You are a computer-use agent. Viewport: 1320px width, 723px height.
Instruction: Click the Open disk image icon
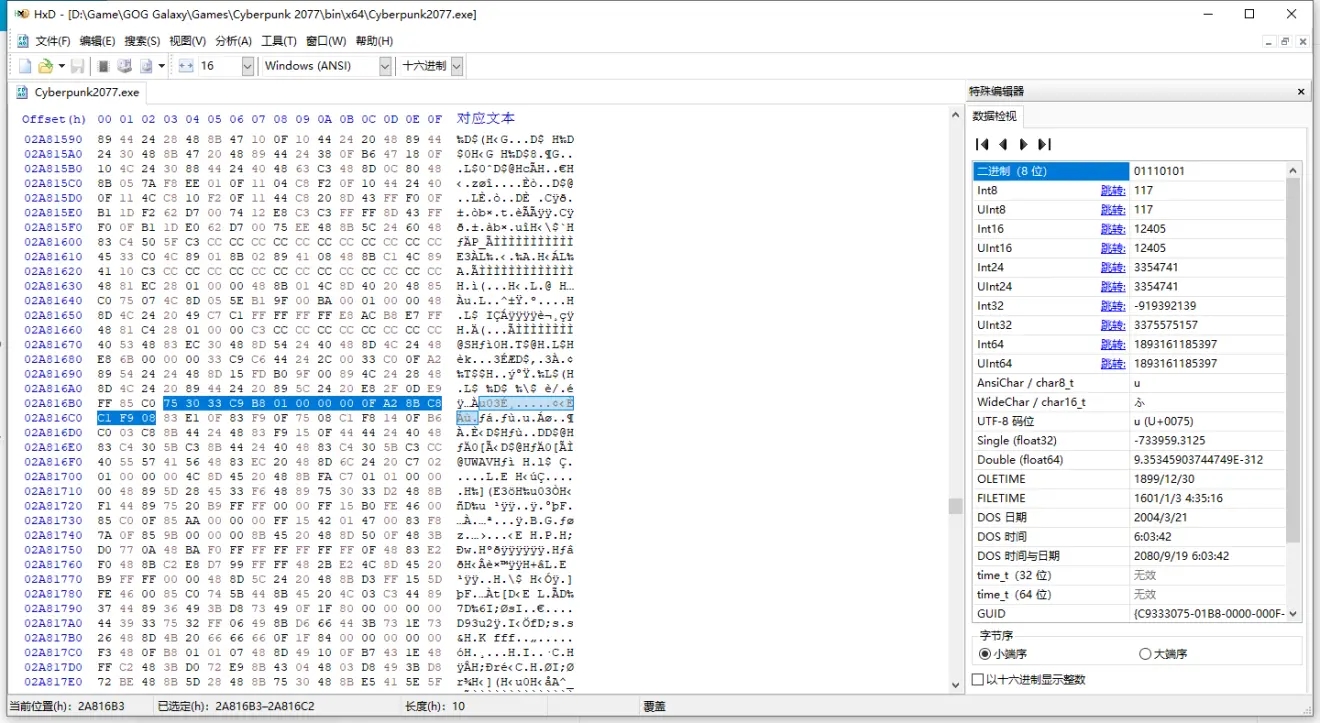coord(146,66)
